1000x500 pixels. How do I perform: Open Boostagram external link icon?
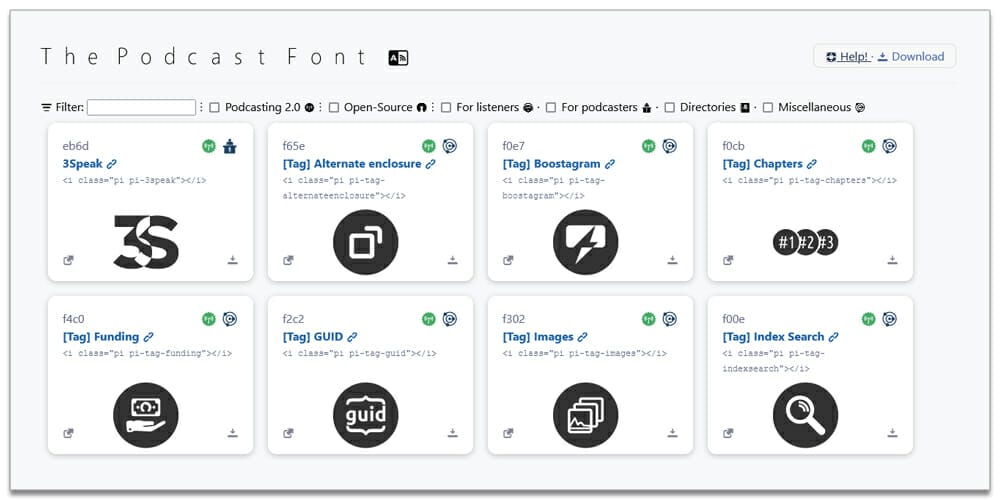(x=508, y=260)
